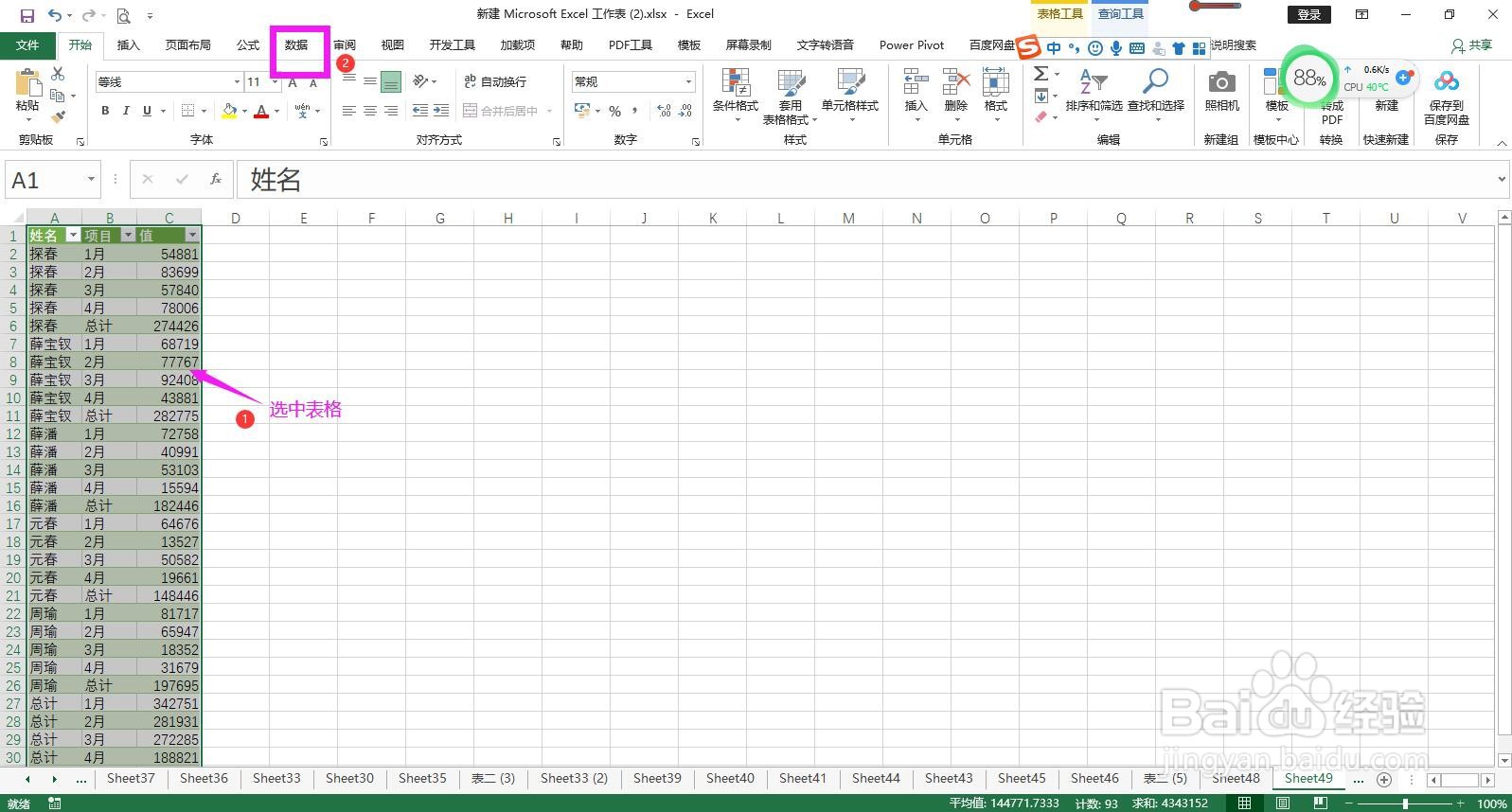
Task: Toggle 自动换行 wrap text
Action: pos(494,82)
